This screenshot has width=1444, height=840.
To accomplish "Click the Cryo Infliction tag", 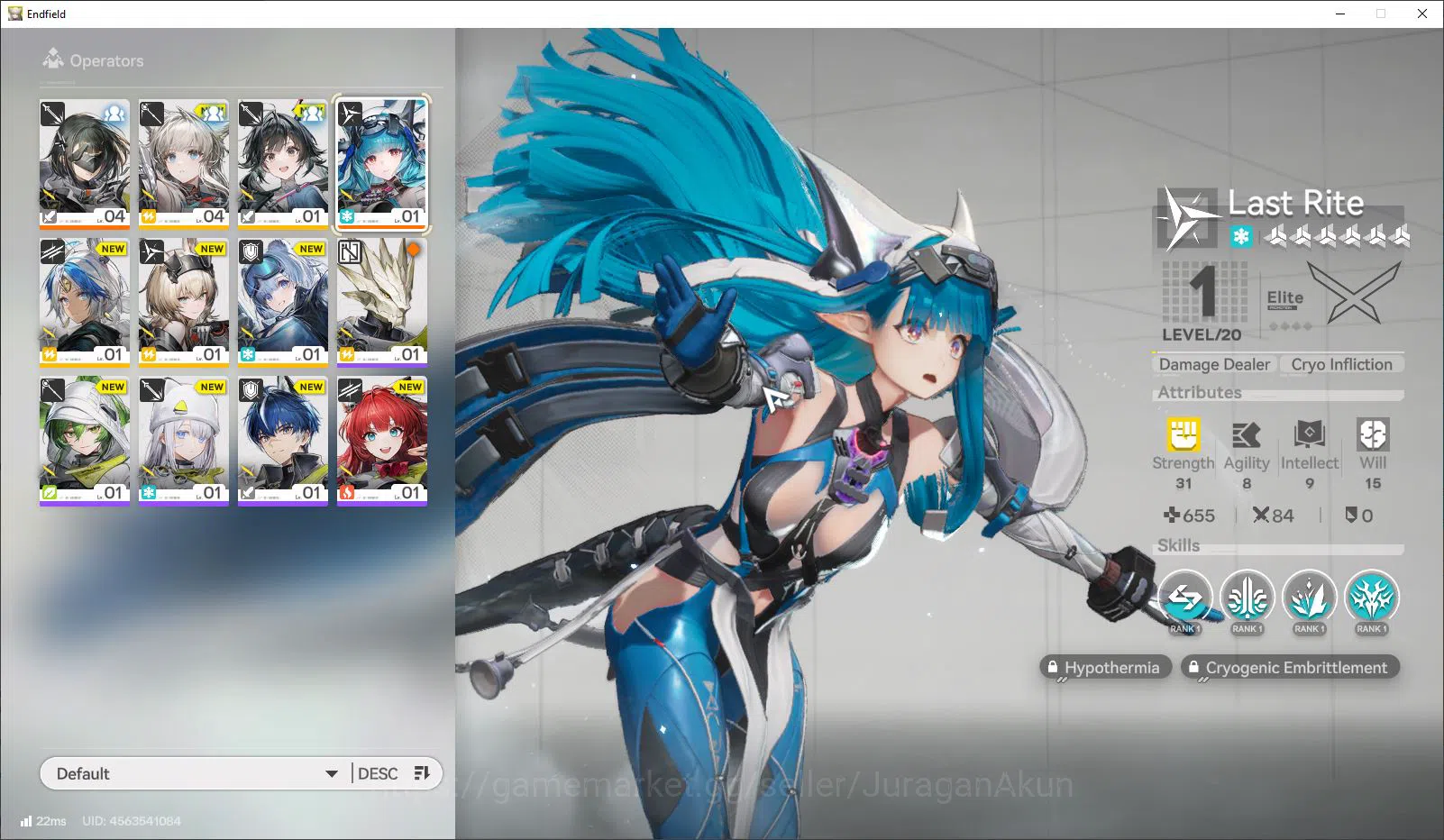I will coord(1341,364).
